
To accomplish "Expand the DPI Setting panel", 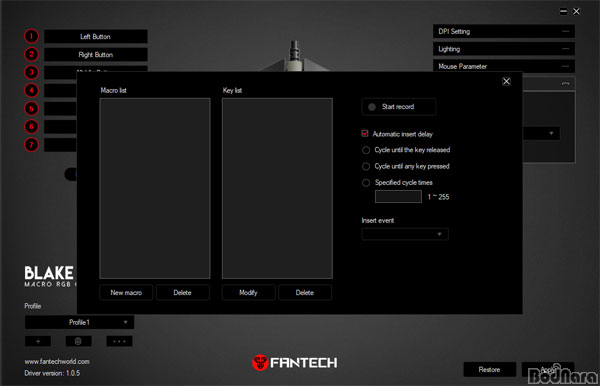I will 504,31.
